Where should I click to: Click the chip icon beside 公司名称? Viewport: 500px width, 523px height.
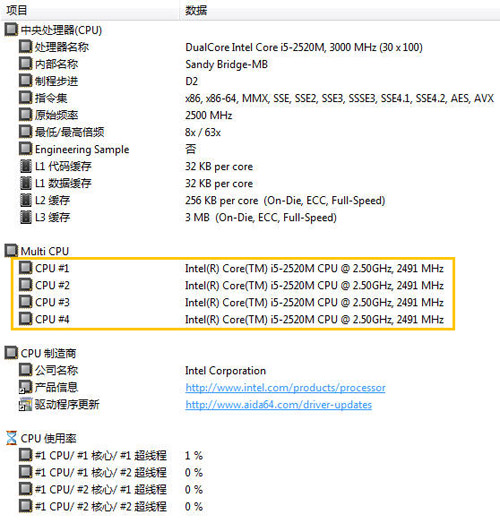pyautogui.click(x=25, y=370)
